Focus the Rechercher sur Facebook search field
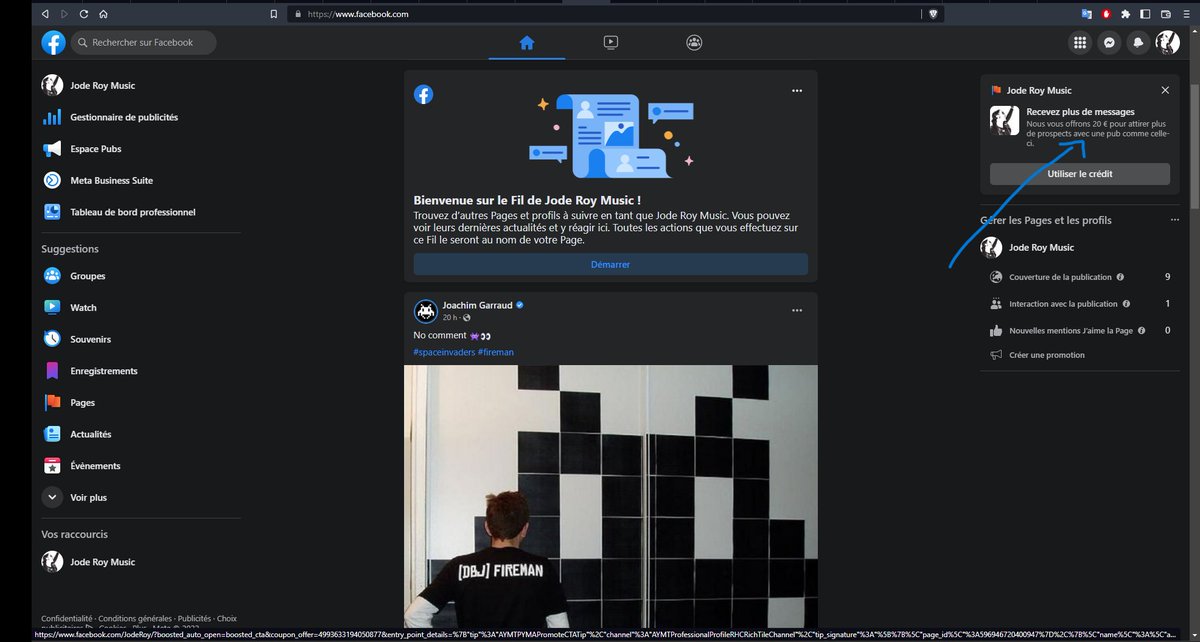Image resolution: width=1200 pixels, height=642 pixels. coord(144,42)
